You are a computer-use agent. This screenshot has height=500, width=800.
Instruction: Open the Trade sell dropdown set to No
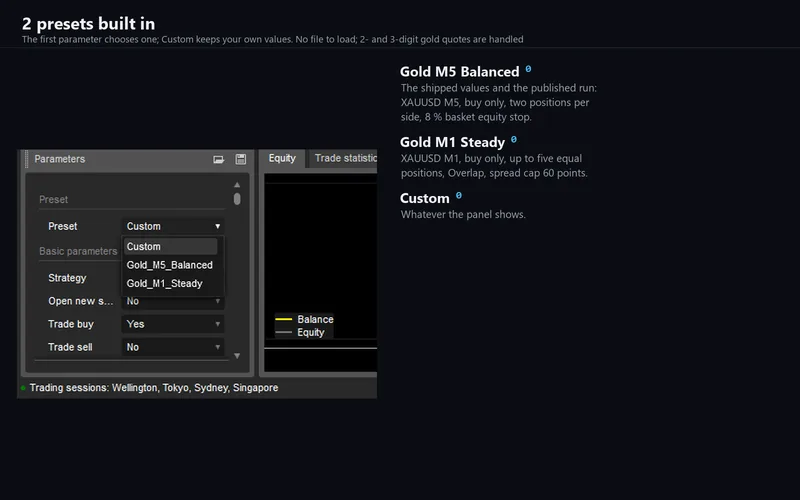coord(173,347)
